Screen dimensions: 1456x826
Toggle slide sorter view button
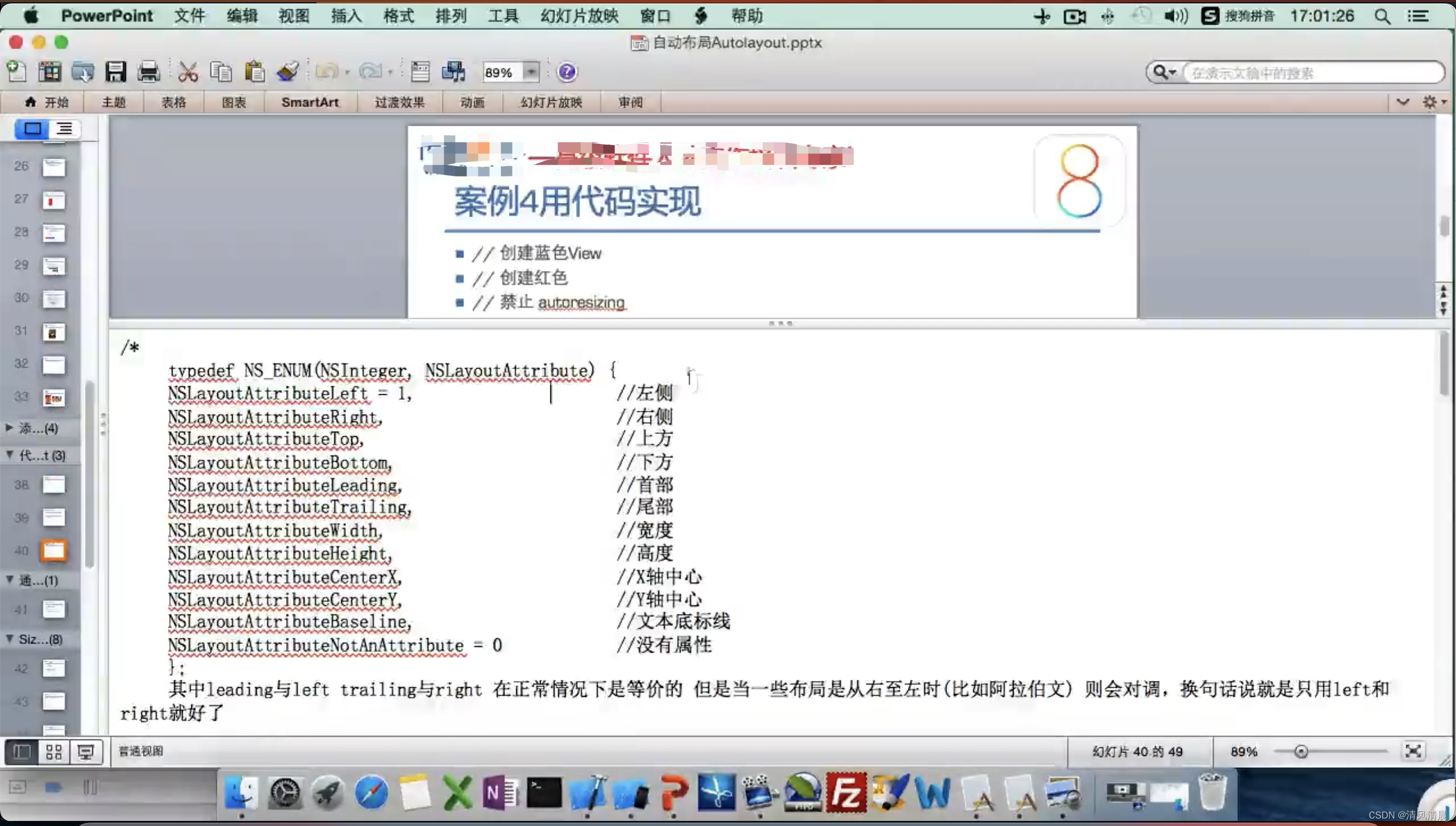[54, 752]
